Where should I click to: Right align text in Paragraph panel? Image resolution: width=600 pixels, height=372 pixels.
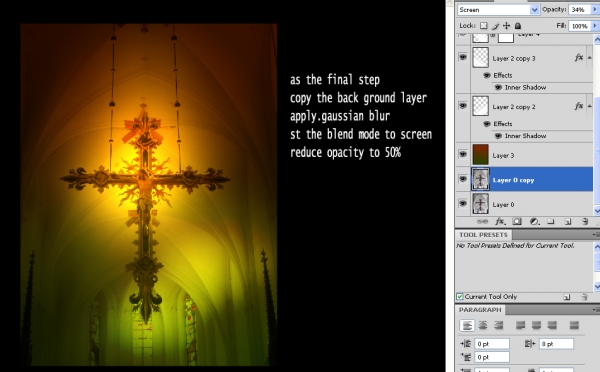click(498, 325)
